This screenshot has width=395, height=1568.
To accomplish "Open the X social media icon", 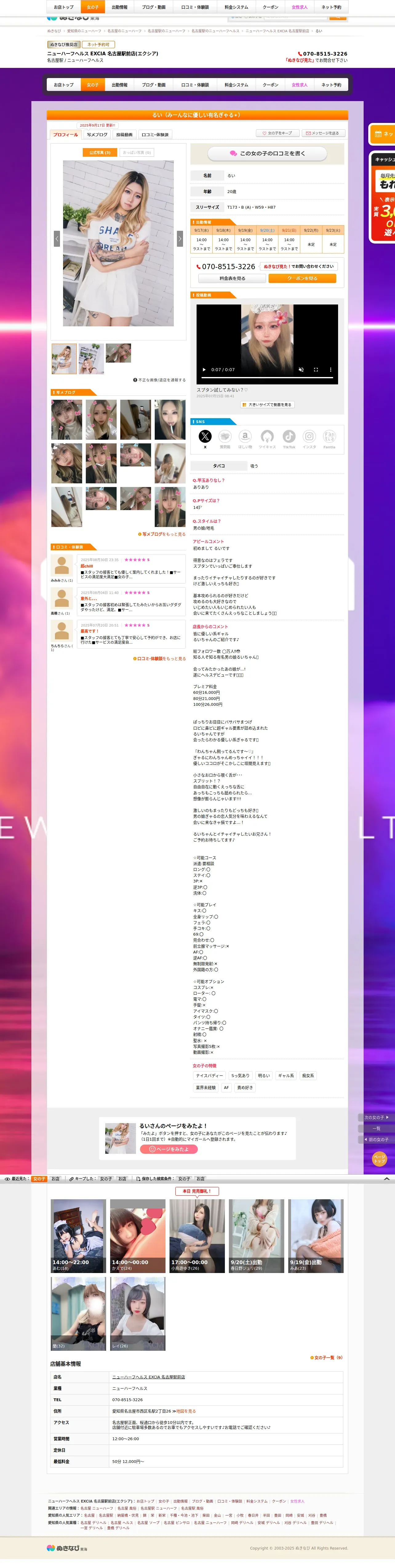I will click(x=205, y=436).
